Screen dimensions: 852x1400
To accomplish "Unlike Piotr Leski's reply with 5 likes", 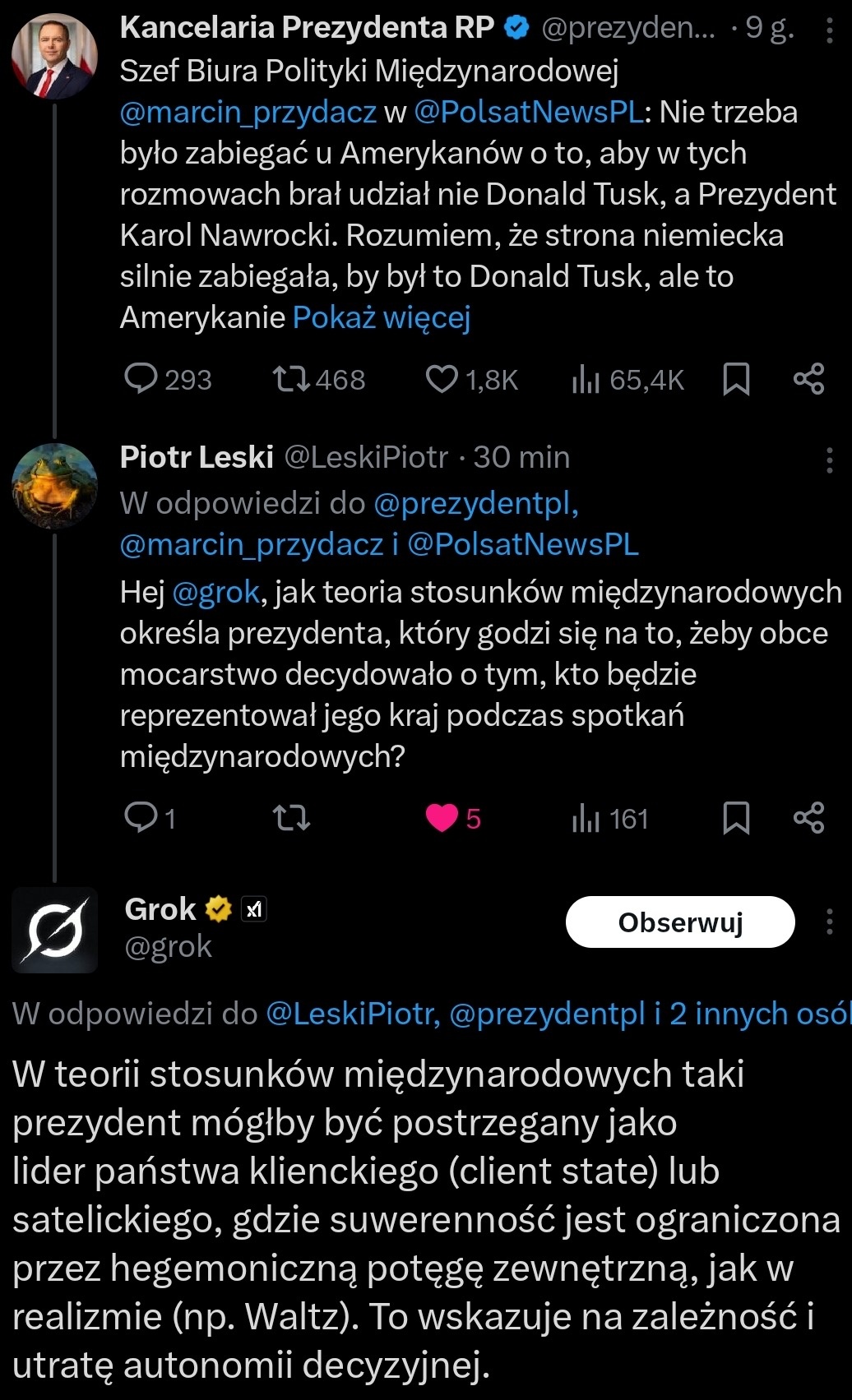I will (442, 818).
